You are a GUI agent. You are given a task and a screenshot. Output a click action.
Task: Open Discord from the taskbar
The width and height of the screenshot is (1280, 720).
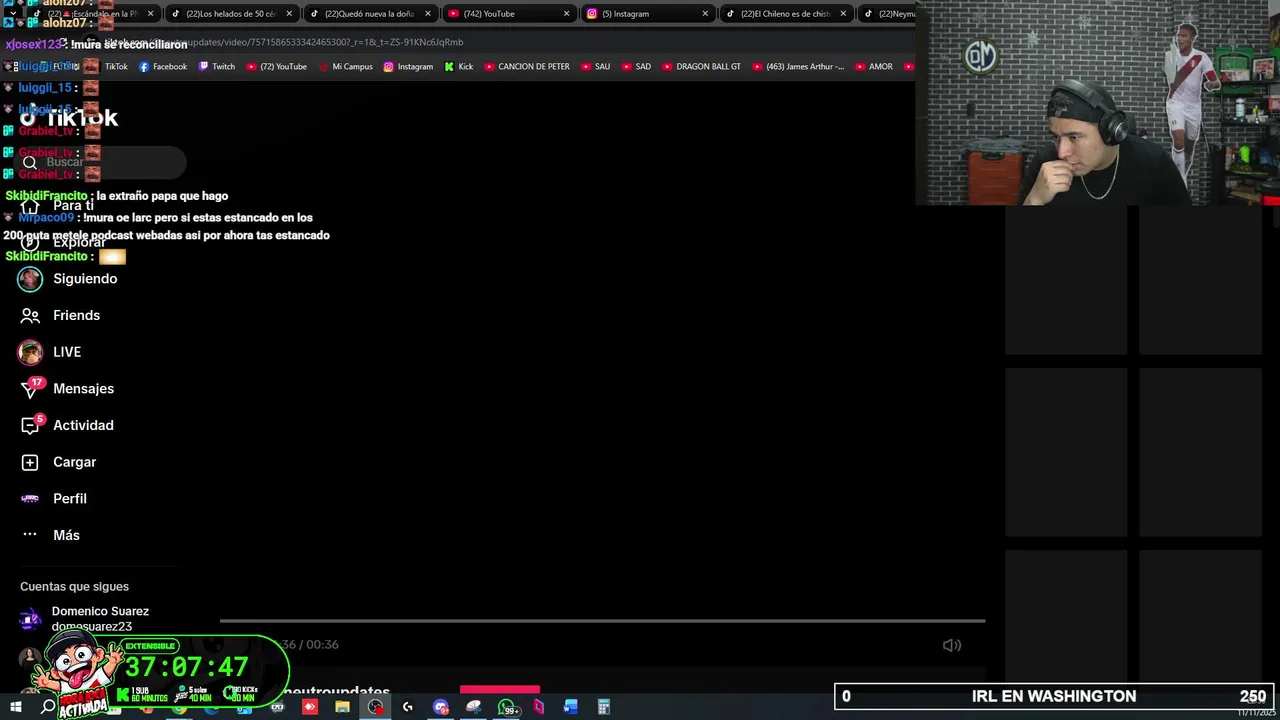441,707
